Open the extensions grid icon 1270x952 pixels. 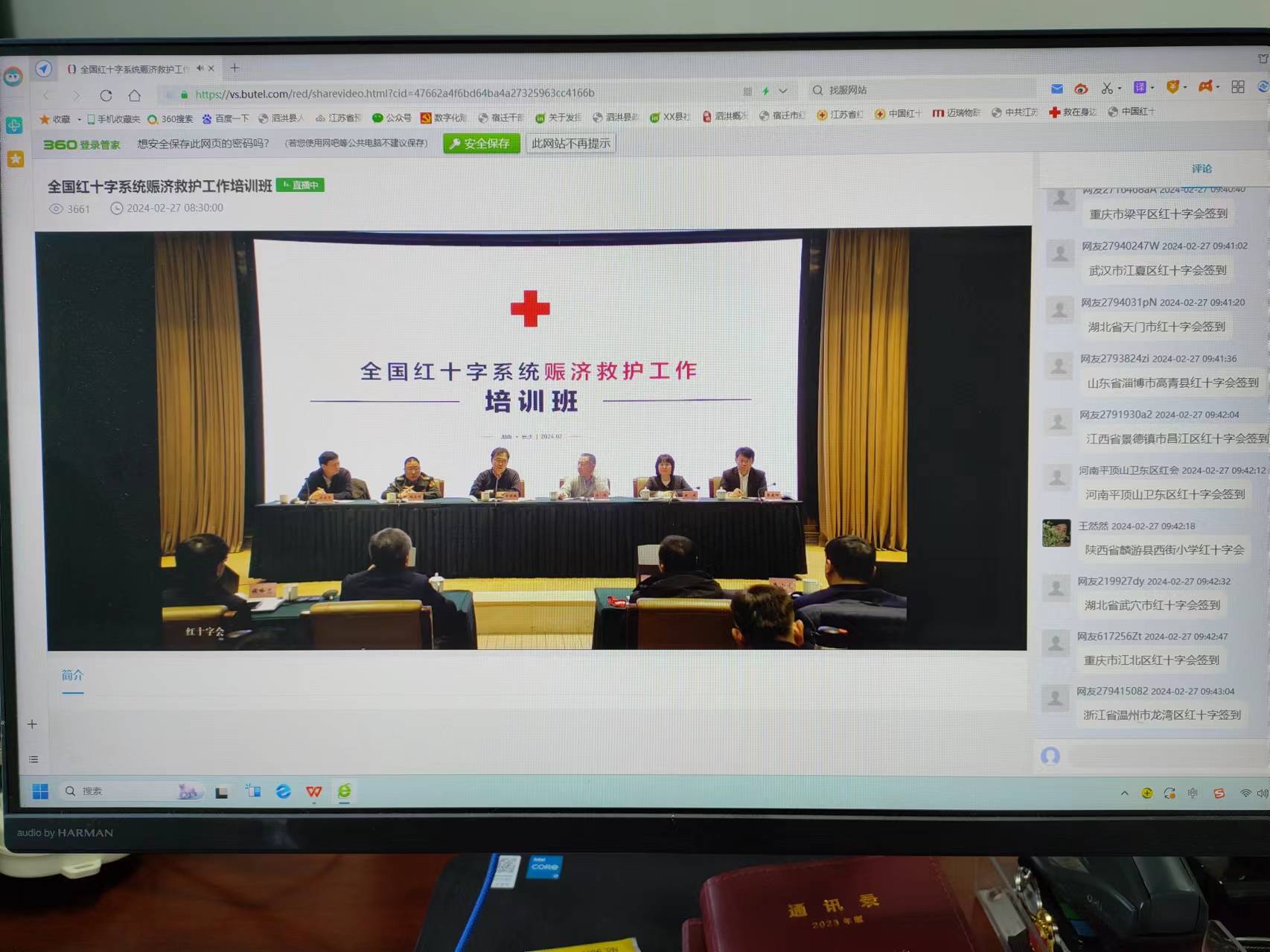[x=1237, y=87]
